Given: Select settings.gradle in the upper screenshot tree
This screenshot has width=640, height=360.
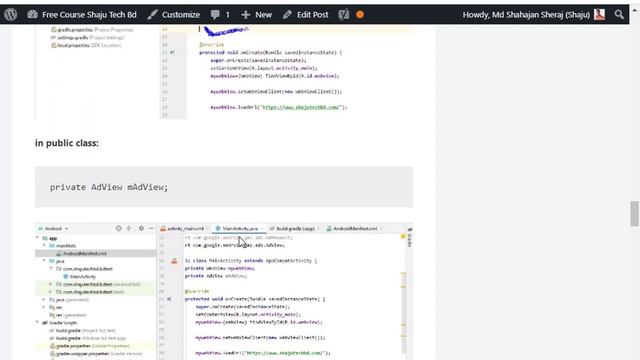Looking at the screenshot, I should pyautogui.click(x=87, y=38).
